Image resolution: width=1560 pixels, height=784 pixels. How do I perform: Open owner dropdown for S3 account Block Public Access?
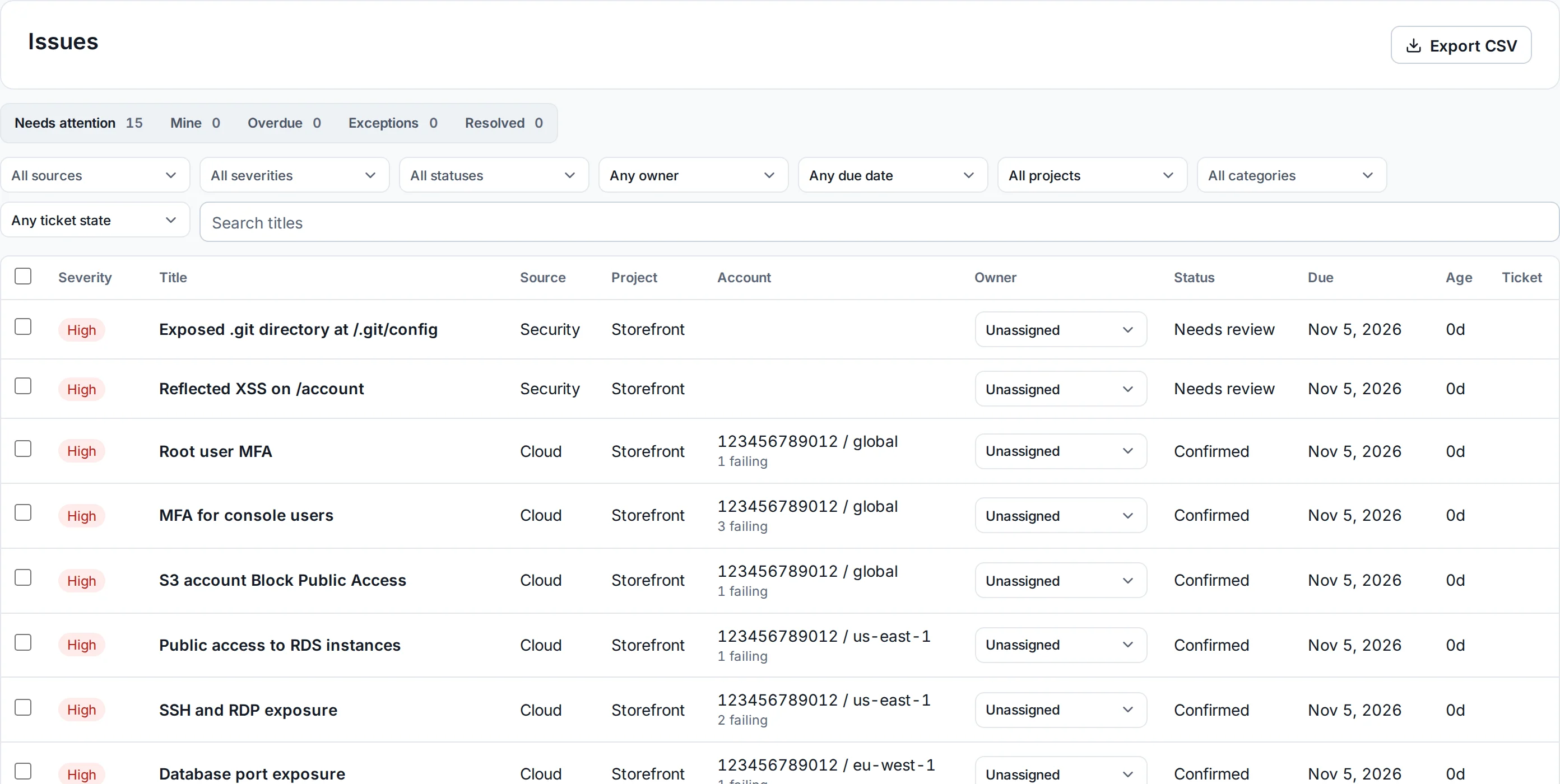coord(1060,580)
